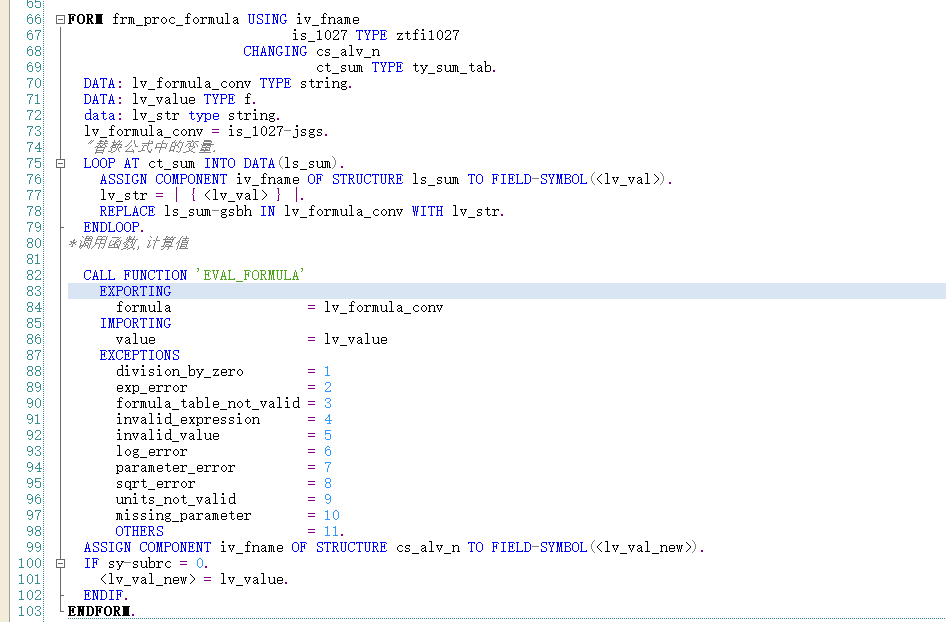Click the ENDFORM statement

coord(101,611)
